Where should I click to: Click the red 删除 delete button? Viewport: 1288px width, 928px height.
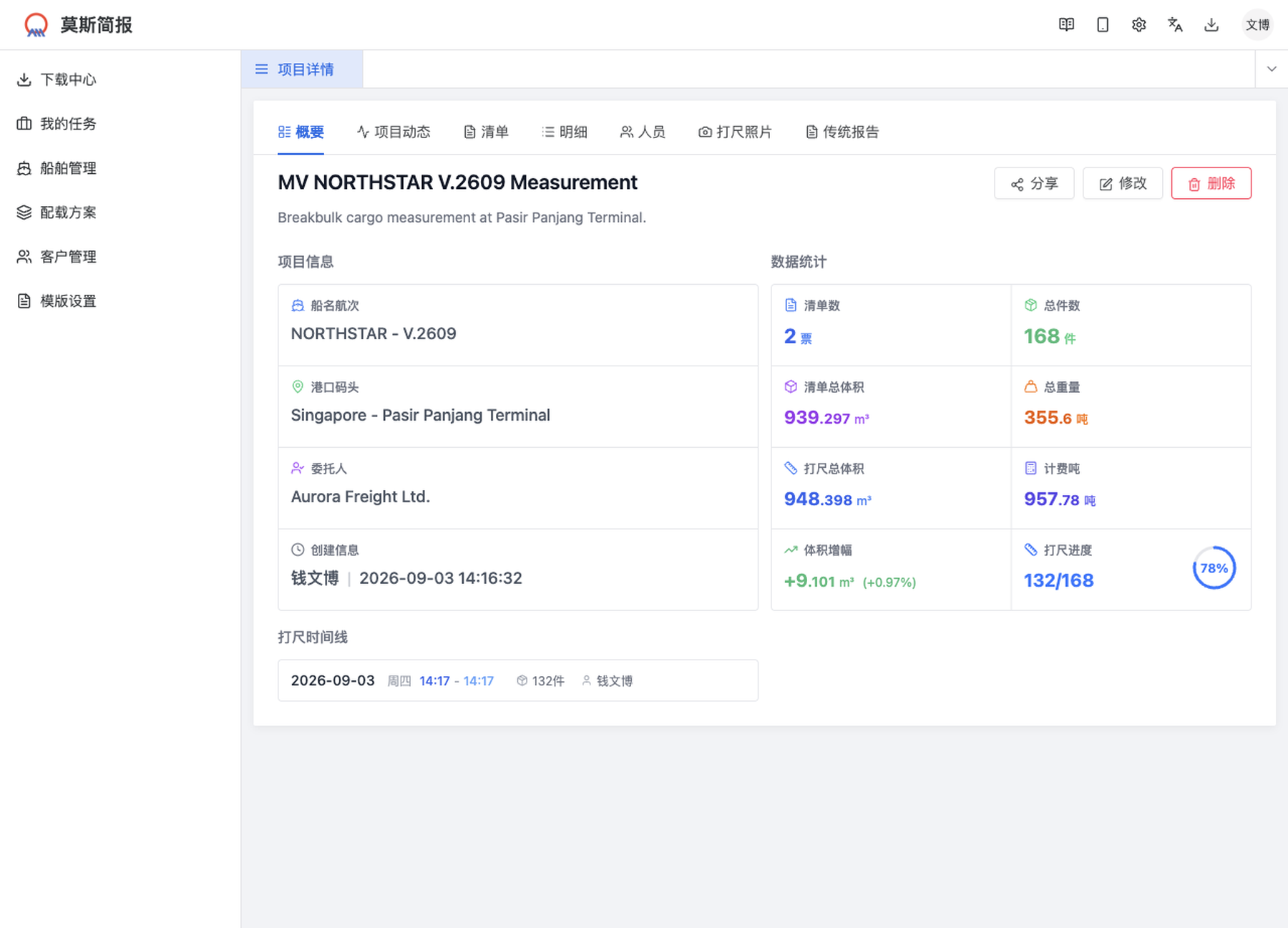1211,183
